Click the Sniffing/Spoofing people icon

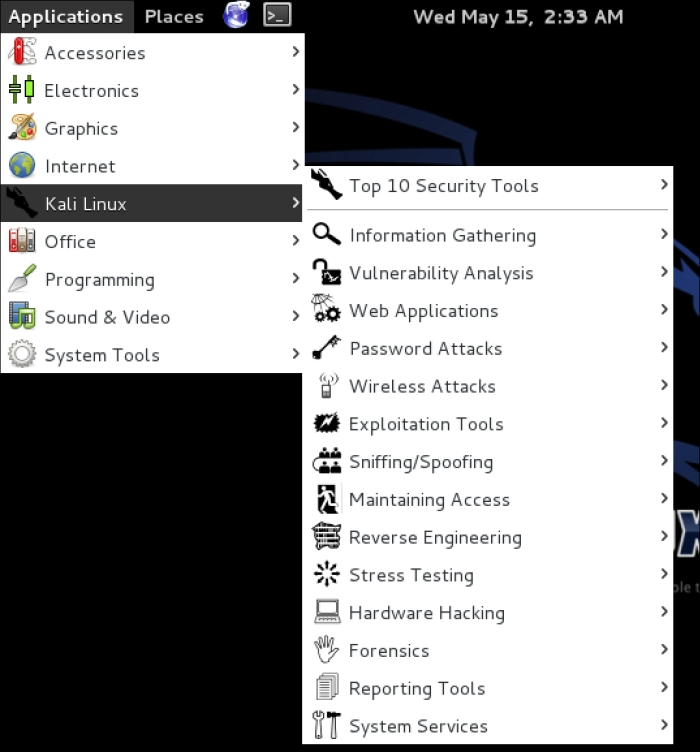327,461
